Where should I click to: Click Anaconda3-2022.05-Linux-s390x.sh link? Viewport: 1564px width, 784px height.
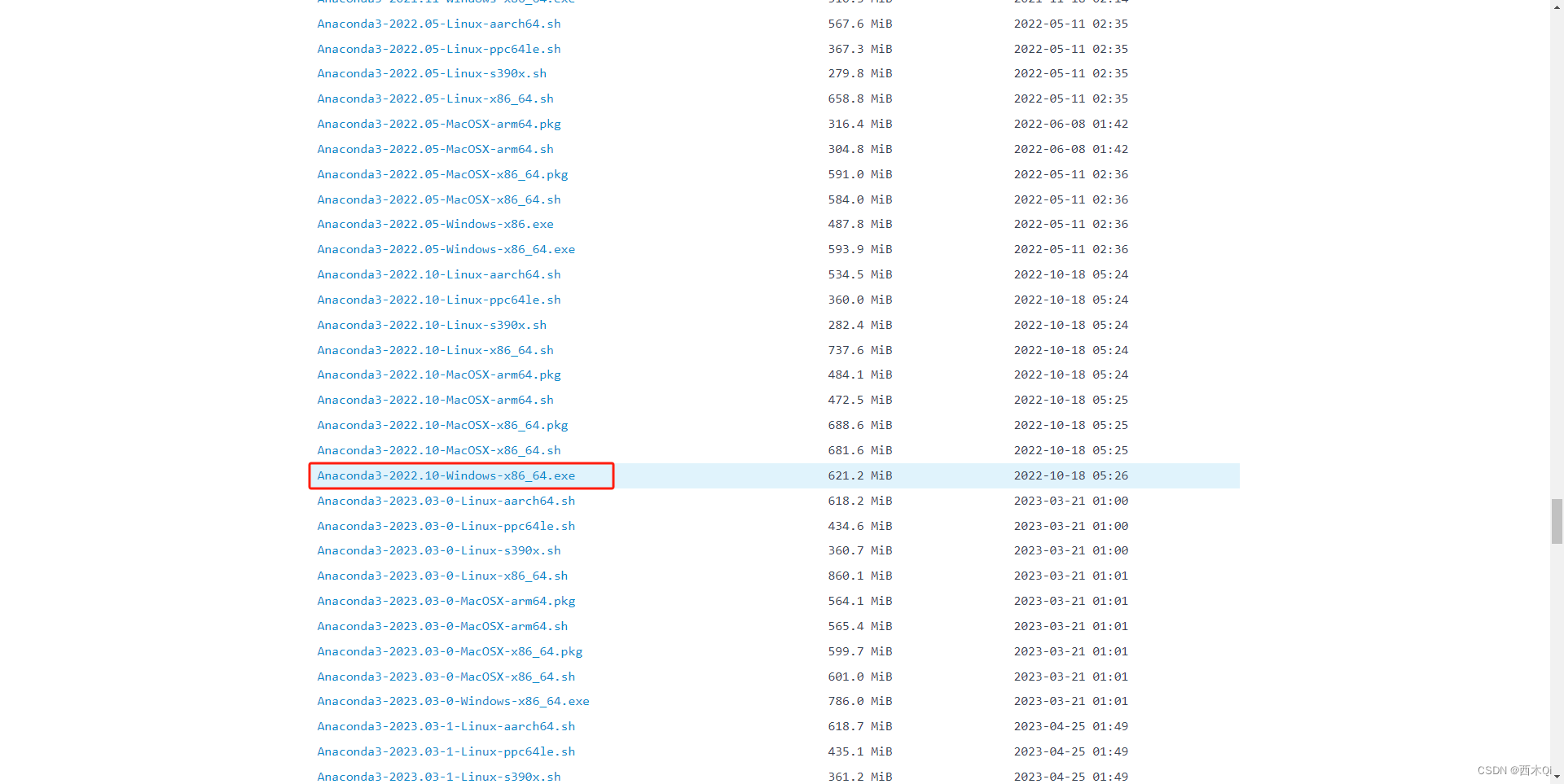click(432, 73)
